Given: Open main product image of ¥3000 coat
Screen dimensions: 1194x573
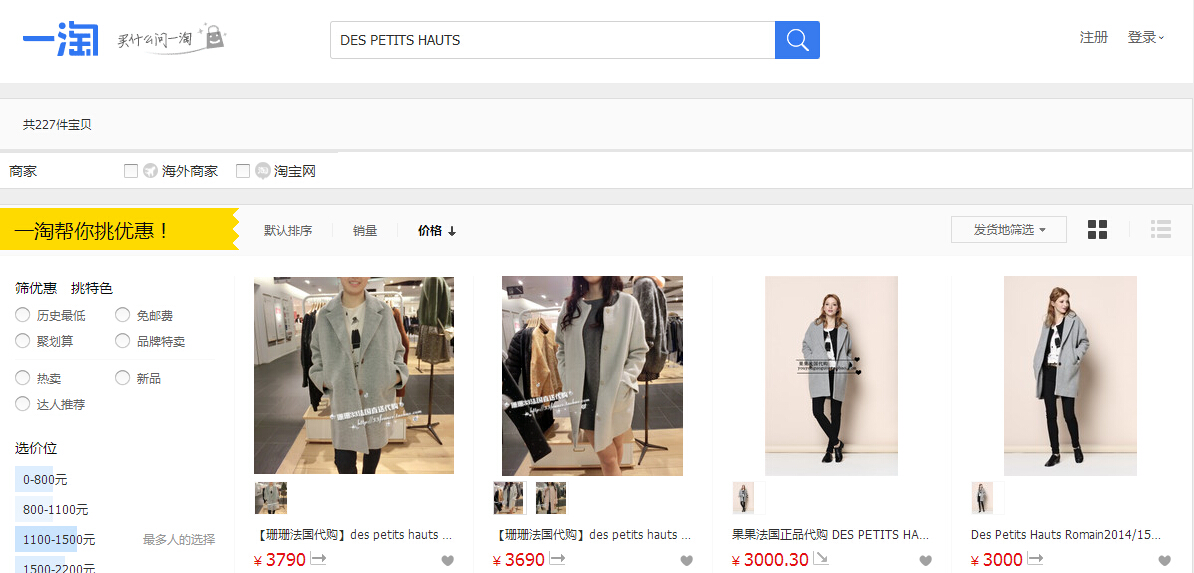Looking at the screenshot, I should (1070, 376).
